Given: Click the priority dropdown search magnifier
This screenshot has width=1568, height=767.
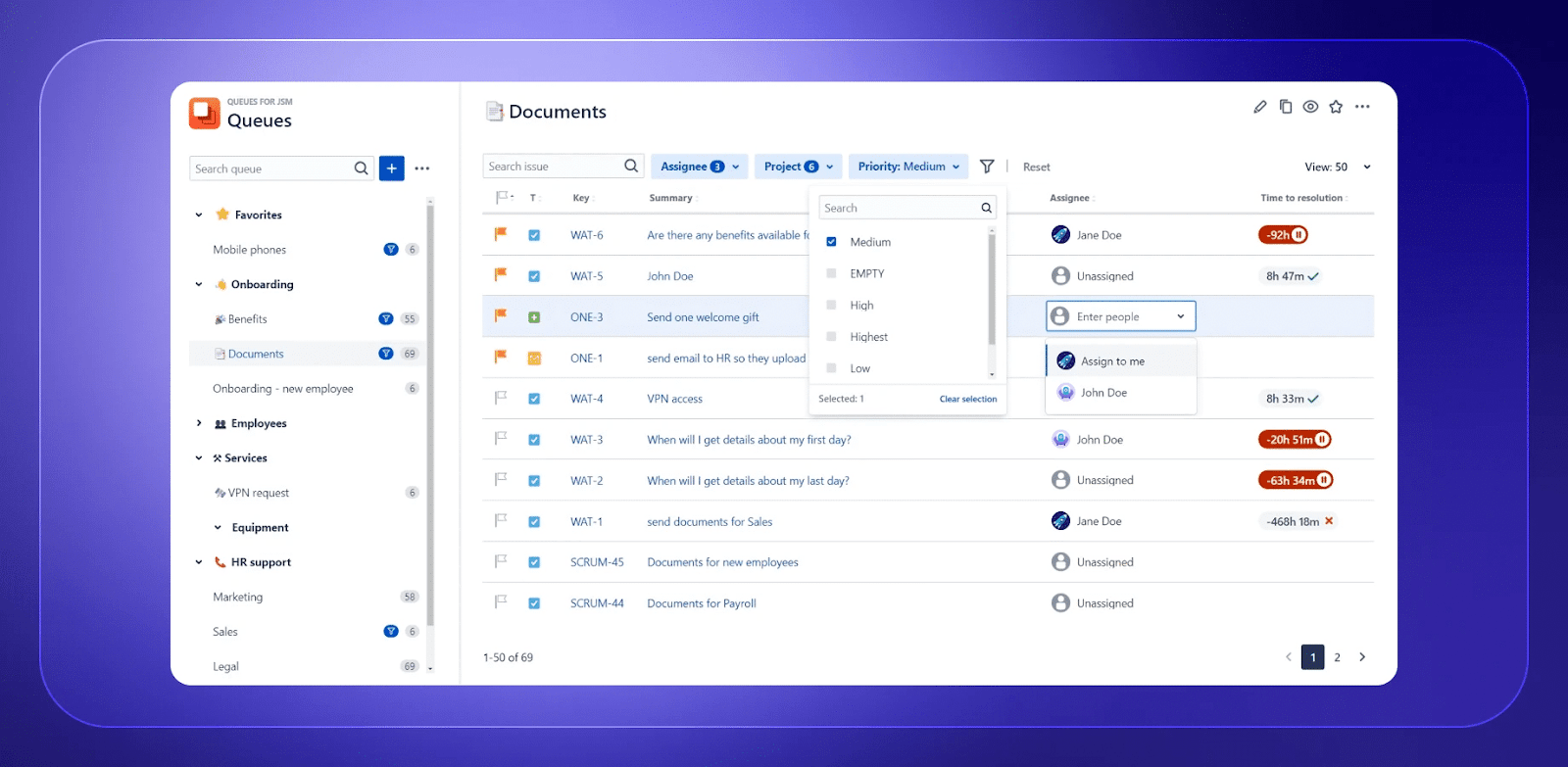Looking at the screenshot, I should point(987,208).
